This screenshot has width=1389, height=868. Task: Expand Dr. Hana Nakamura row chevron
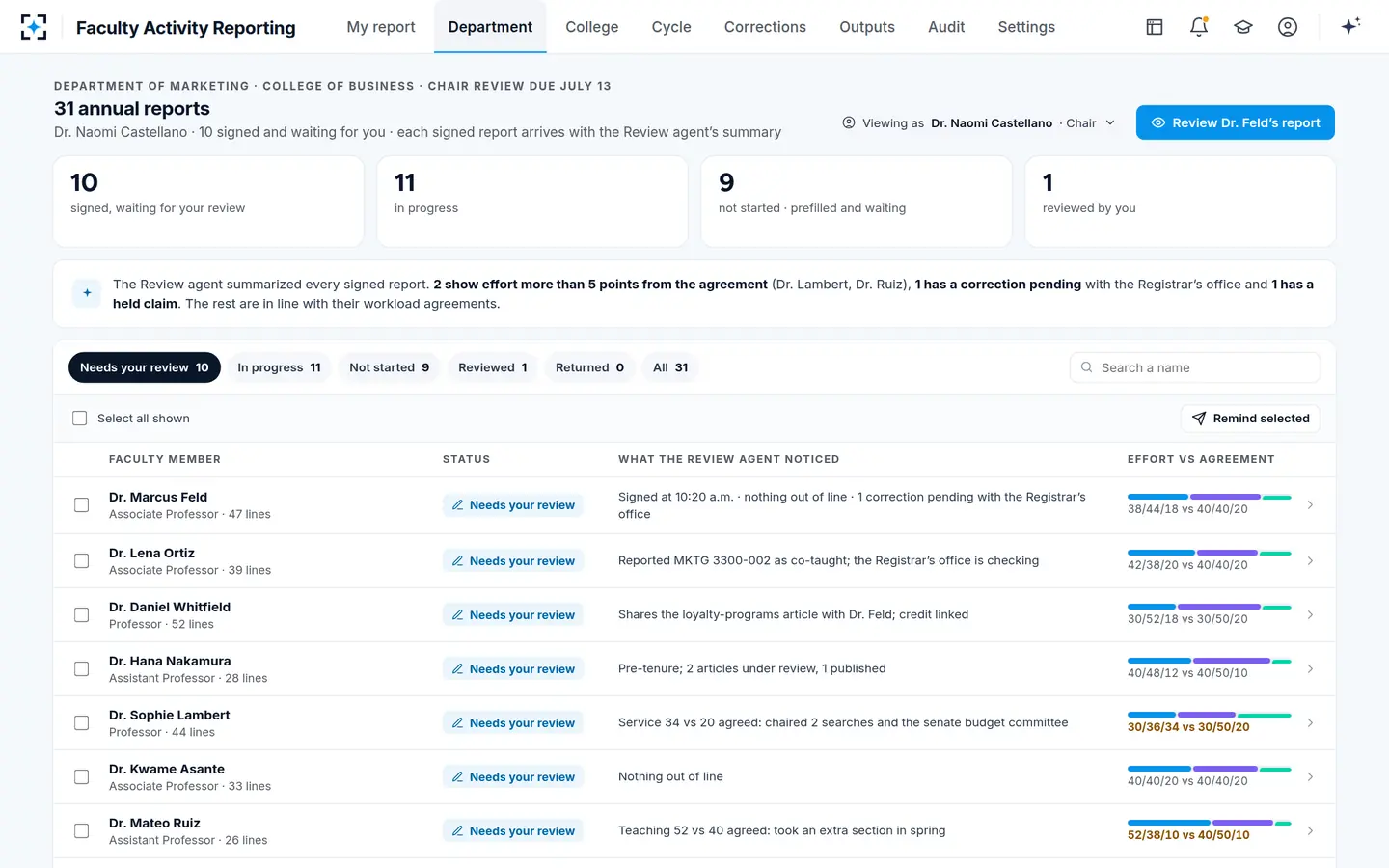1310,669
